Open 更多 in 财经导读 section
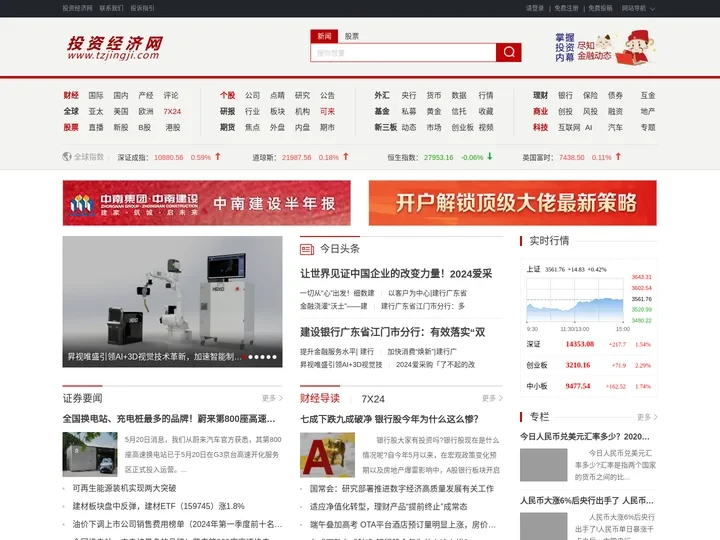The height and width of the screenshot is (540, 720). click(492, 398)
